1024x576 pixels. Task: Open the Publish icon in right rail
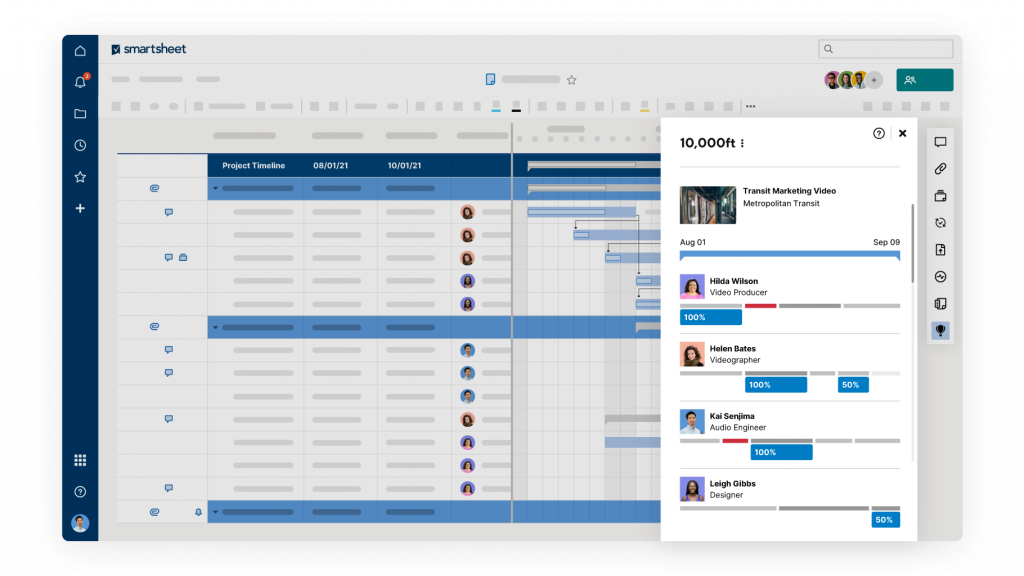[940, 249]
